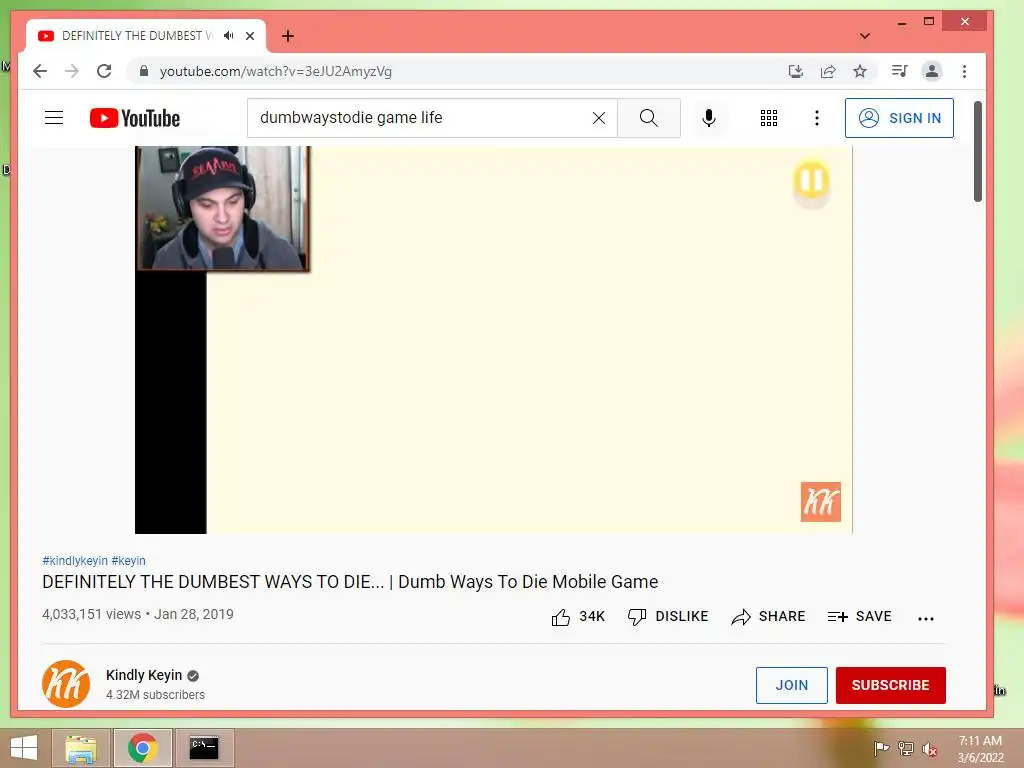Screen dimensions: 1024x768
Task: Save the video to a playlist
Action: tap(859, 616)
